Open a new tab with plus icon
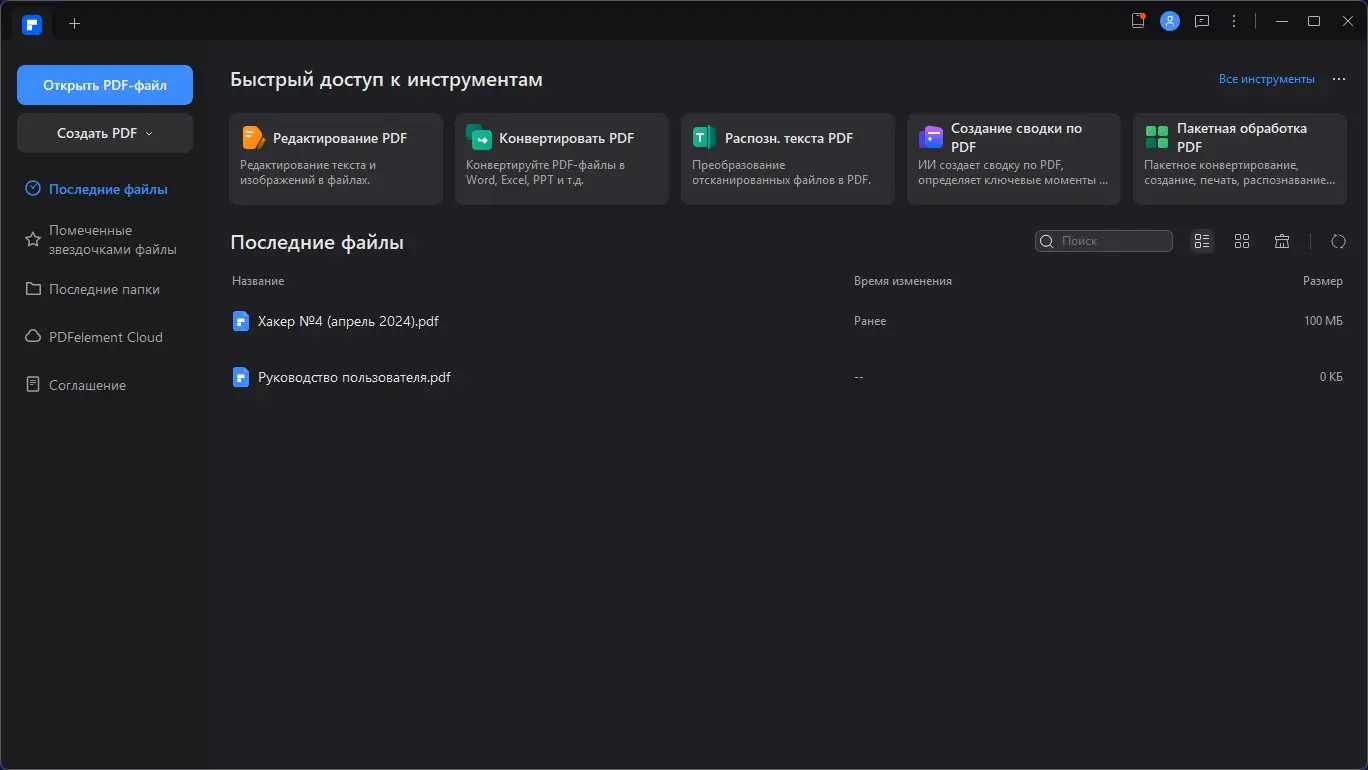This screenshot has height=770, width=1368. pos(74,23)
